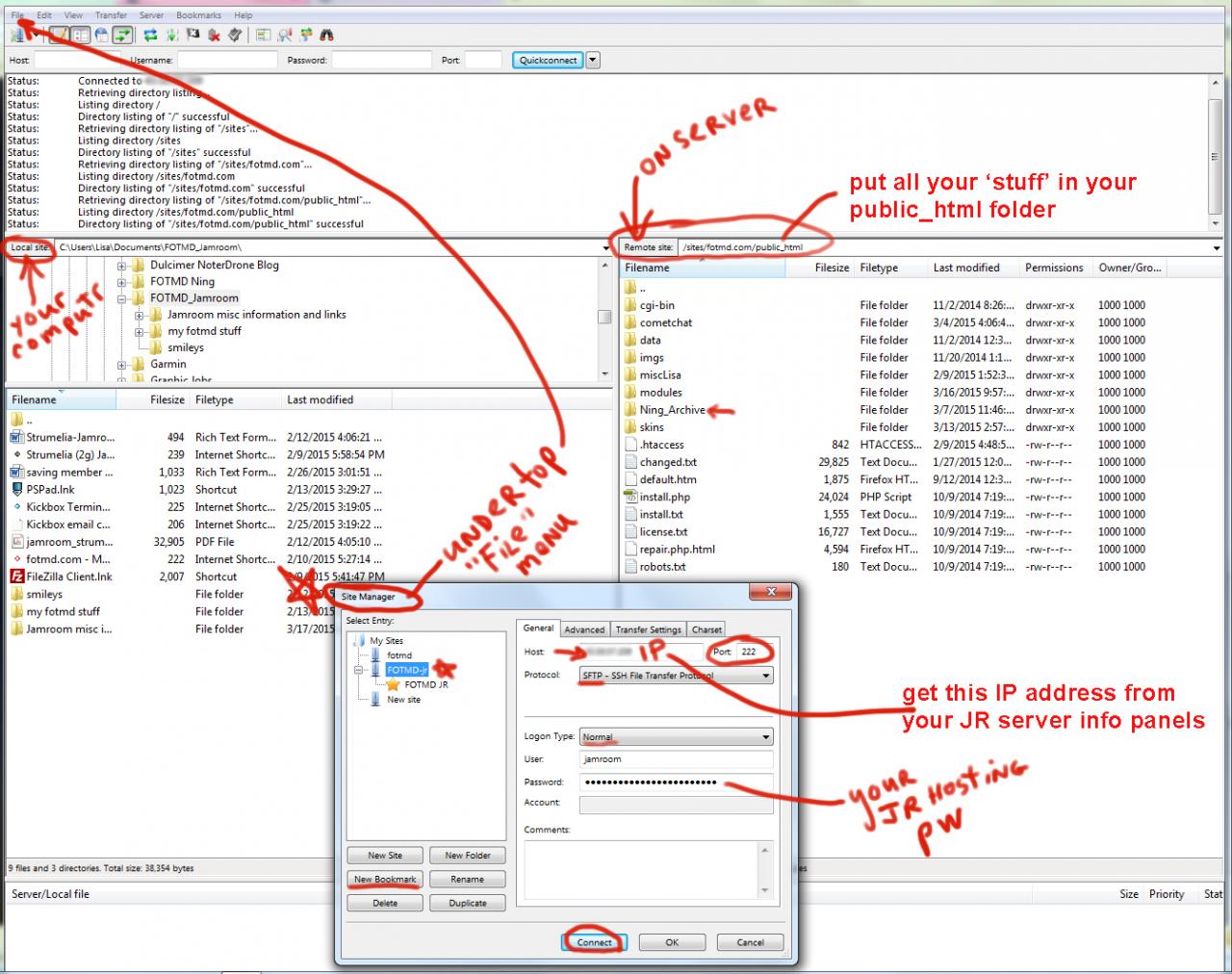Click the New Bookmark button

click(x=385, y=880)
